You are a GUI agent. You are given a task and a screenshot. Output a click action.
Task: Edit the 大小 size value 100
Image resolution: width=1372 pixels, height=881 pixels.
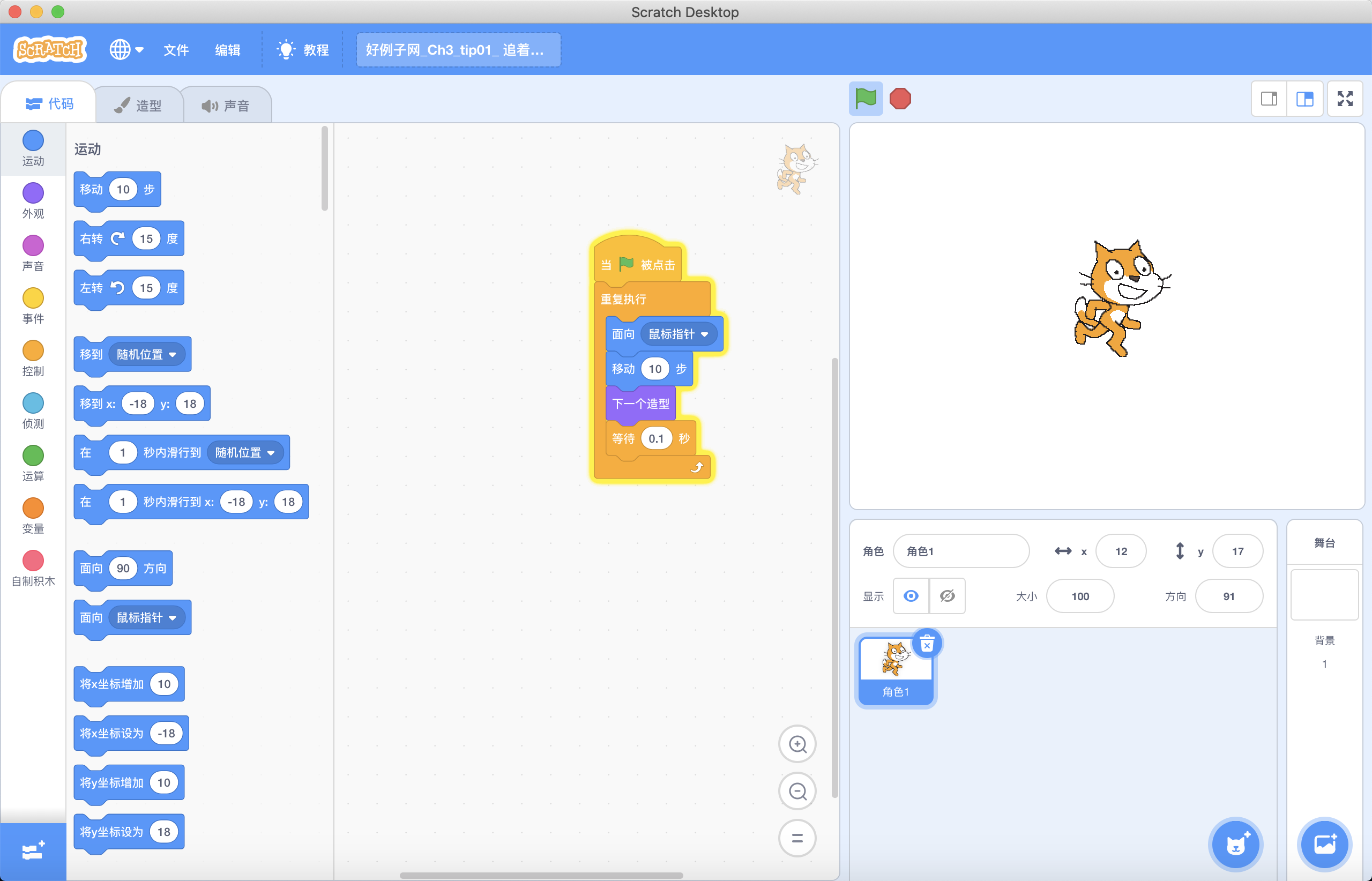pos(1080,596)
